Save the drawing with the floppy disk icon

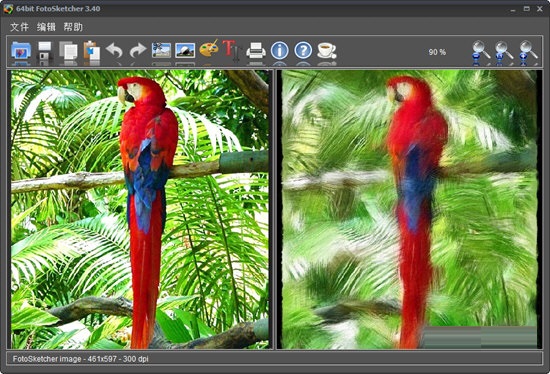45,50
